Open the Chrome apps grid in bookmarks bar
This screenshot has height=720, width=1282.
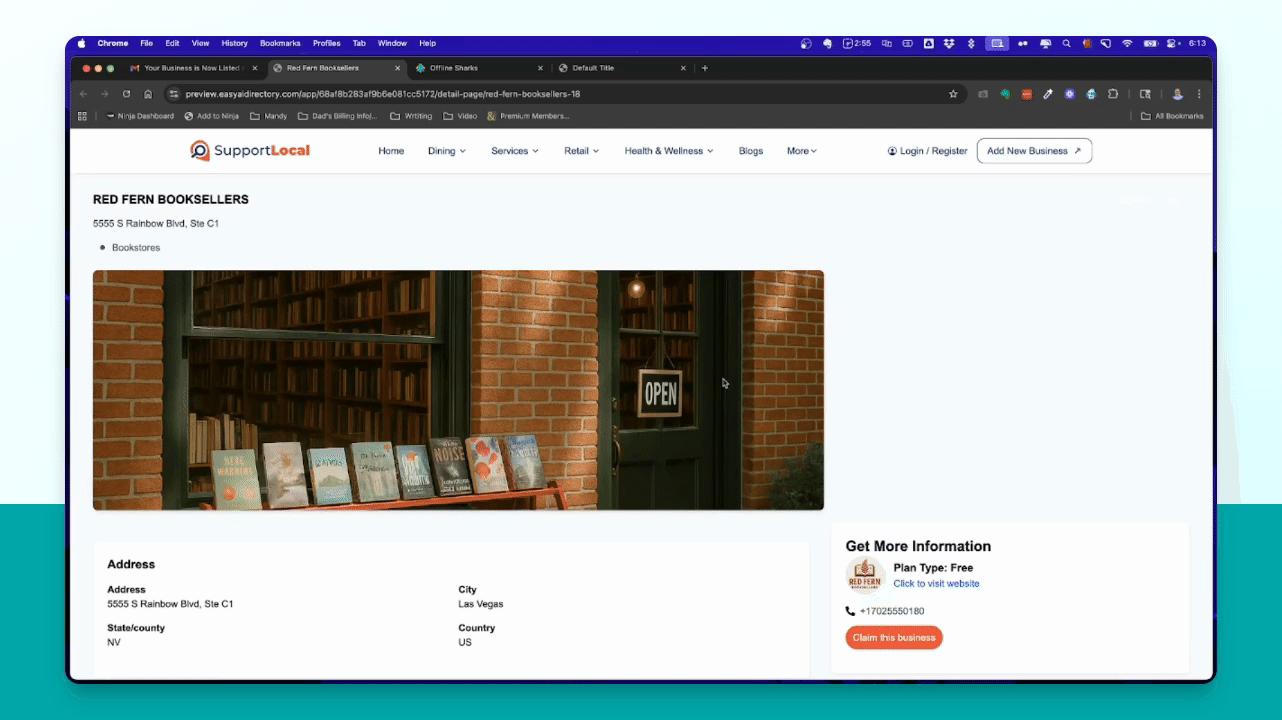(83, 116)
